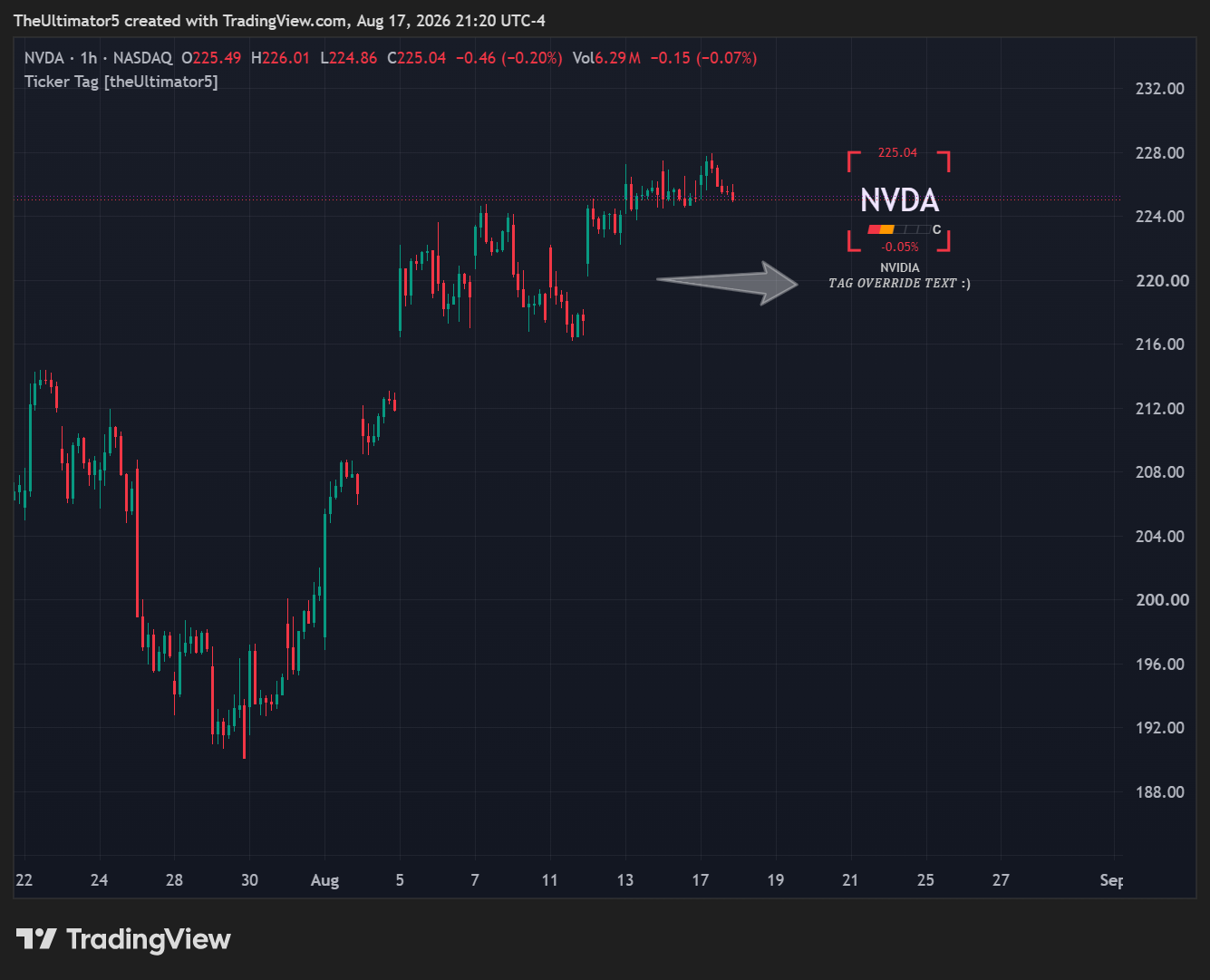This screenshot has height=980, width=1210.
Task: Click the 11 date on time axis
Action: (550, 880)
